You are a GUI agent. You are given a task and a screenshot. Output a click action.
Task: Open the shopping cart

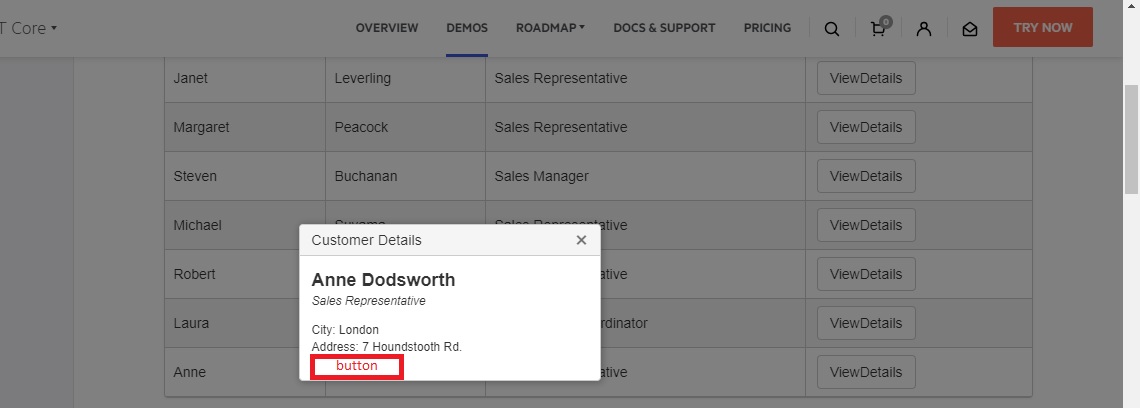point(878,29)
